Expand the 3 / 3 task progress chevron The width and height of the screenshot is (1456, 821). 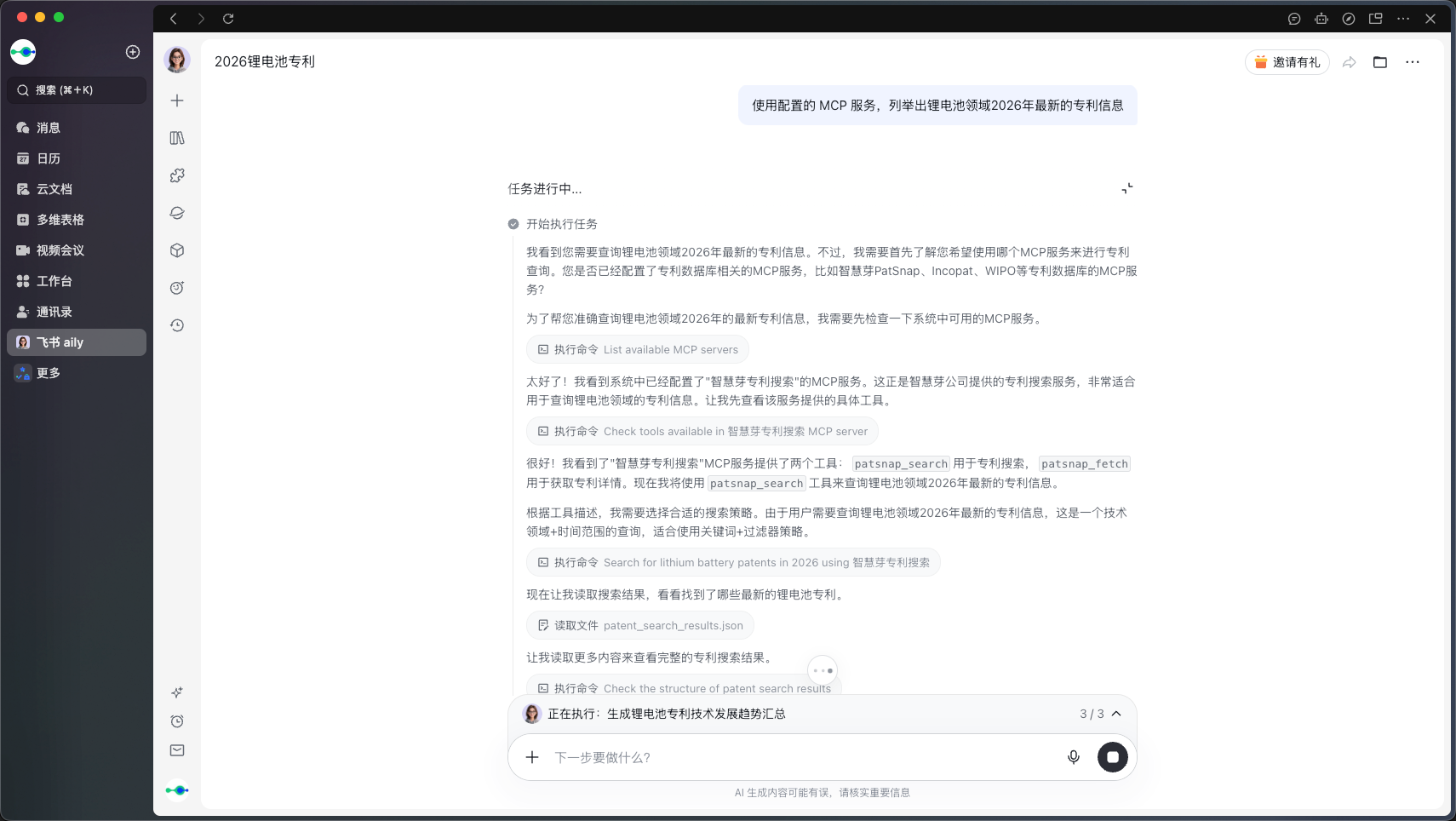coord(1116,714)
